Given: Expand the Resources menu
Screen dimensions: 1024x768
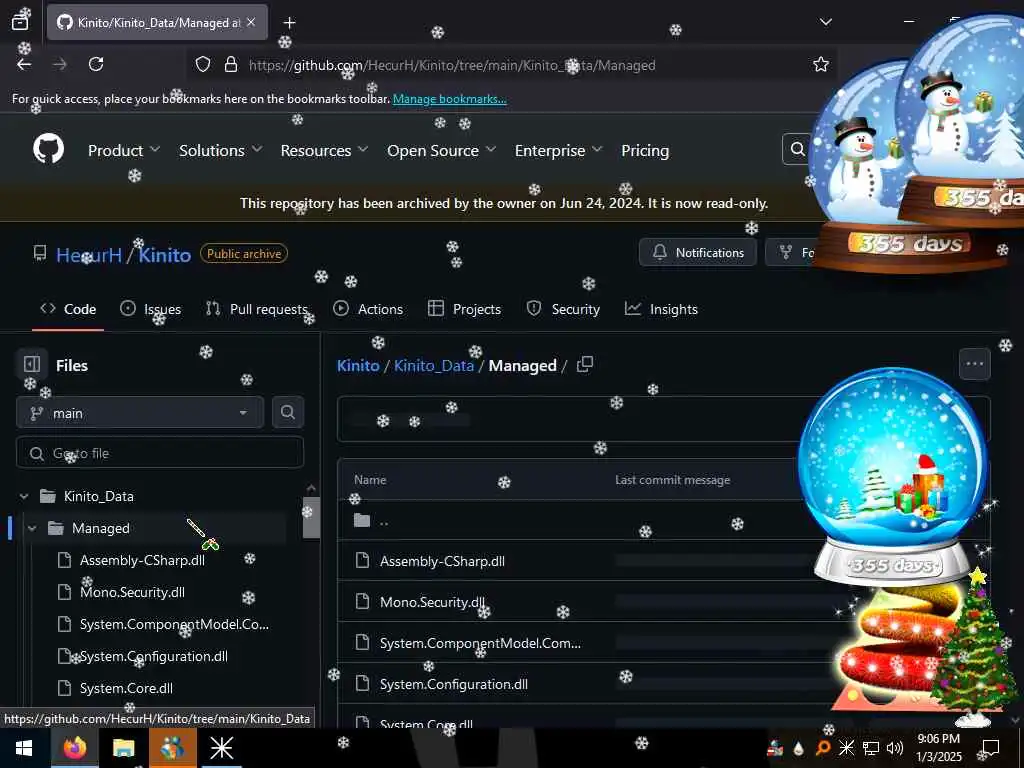Looking at the screenshot, I should [x=324, y=150].
